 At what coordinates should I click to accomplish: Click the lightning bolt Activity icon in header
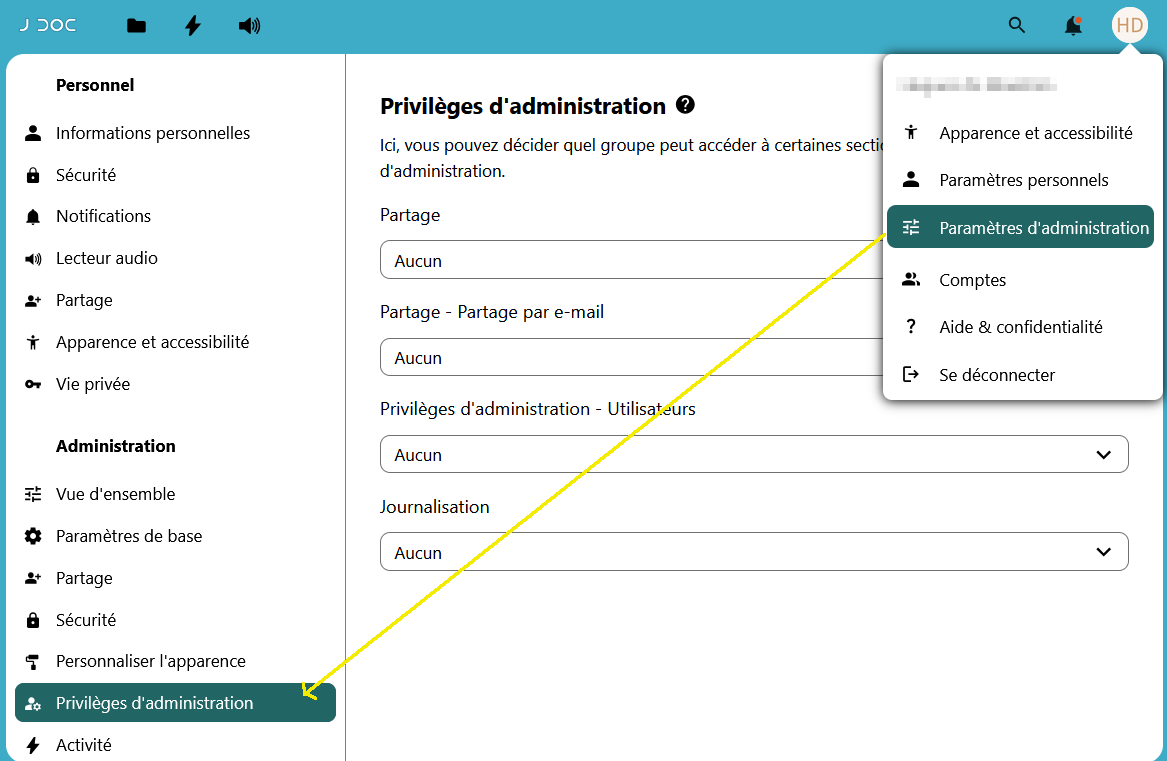pos(192,25)
